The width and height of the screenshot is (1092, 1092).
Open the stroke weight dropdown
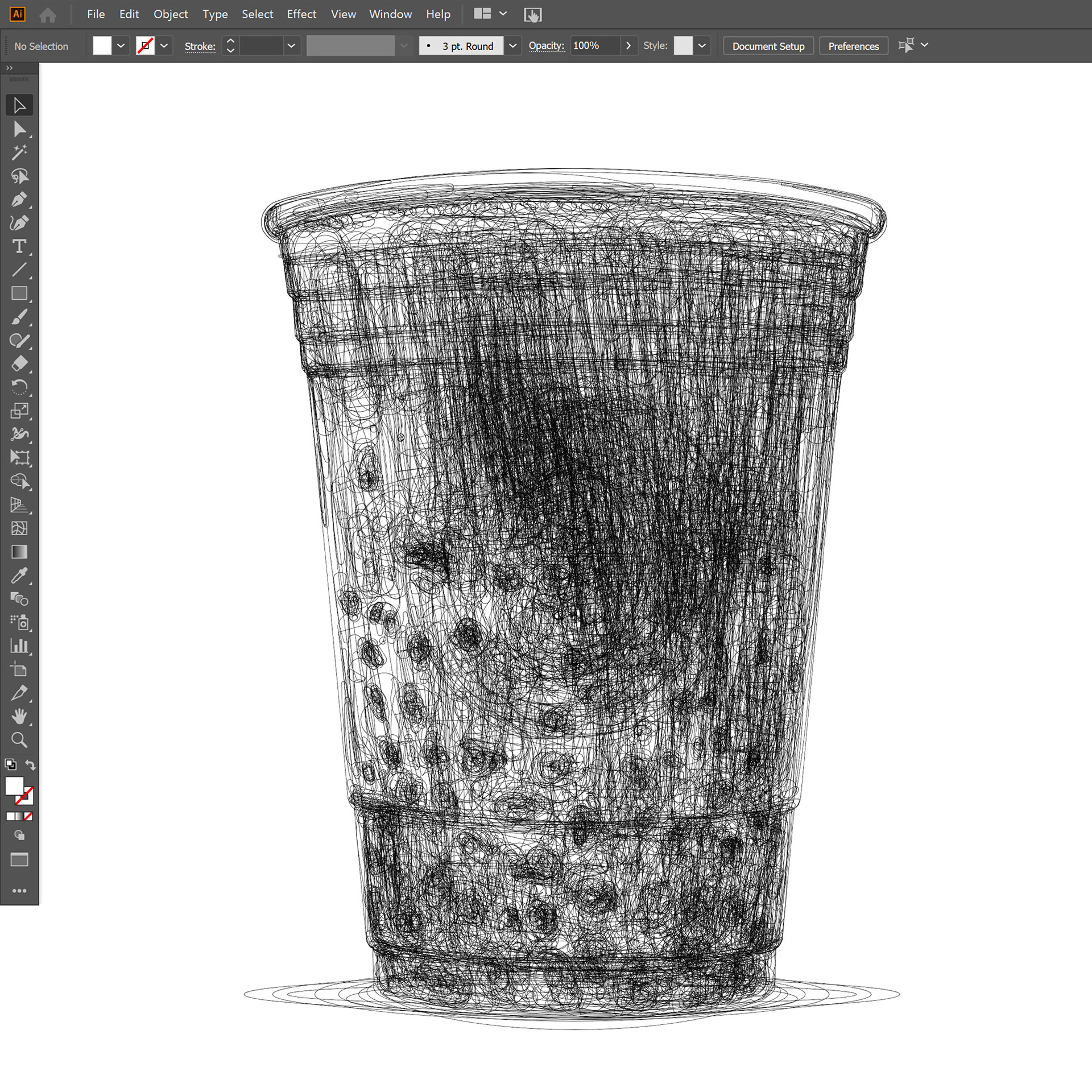291,45
